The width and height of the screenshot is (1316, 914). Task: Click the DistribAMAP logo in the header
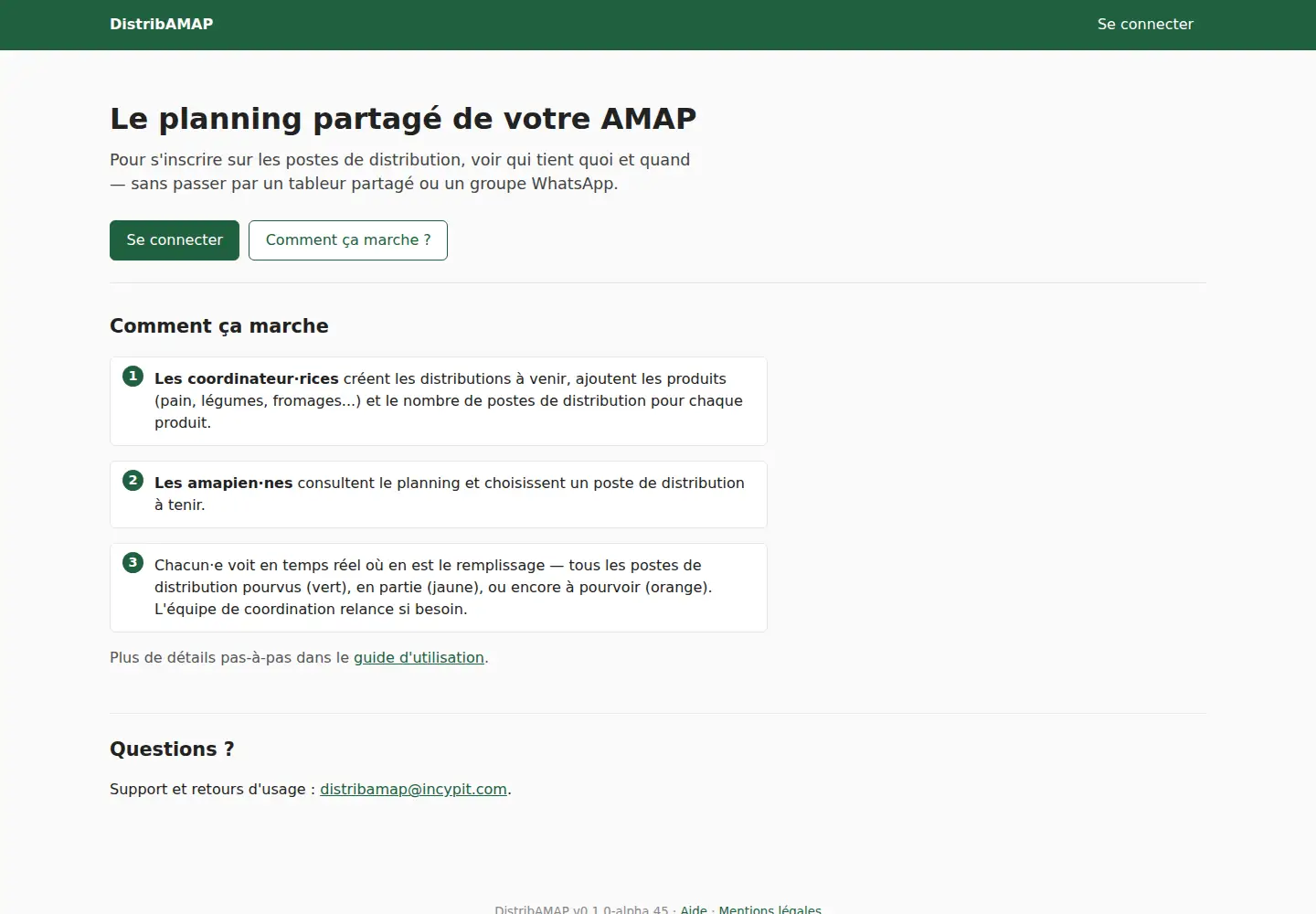pyautogui.click(x=161, y=25)
